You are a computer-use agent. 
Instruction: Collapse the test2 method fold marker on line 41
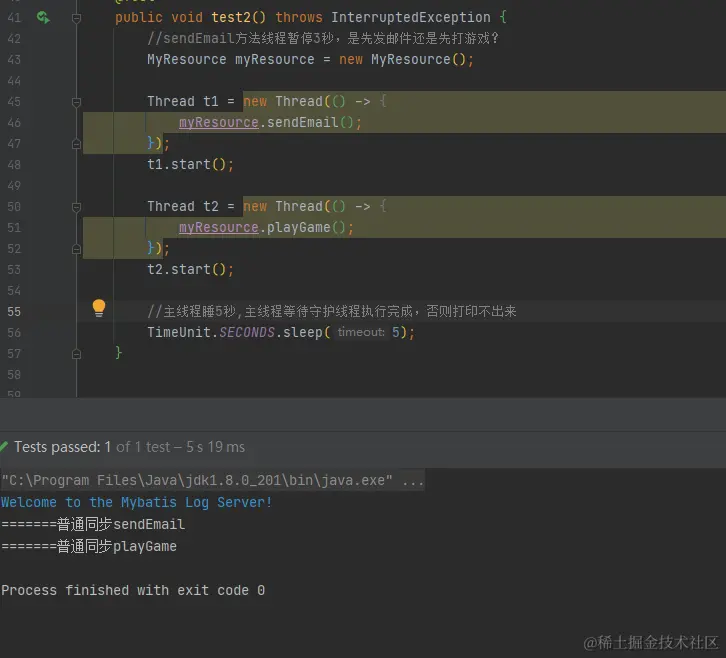pyautogui.click(x=77, y=18)
